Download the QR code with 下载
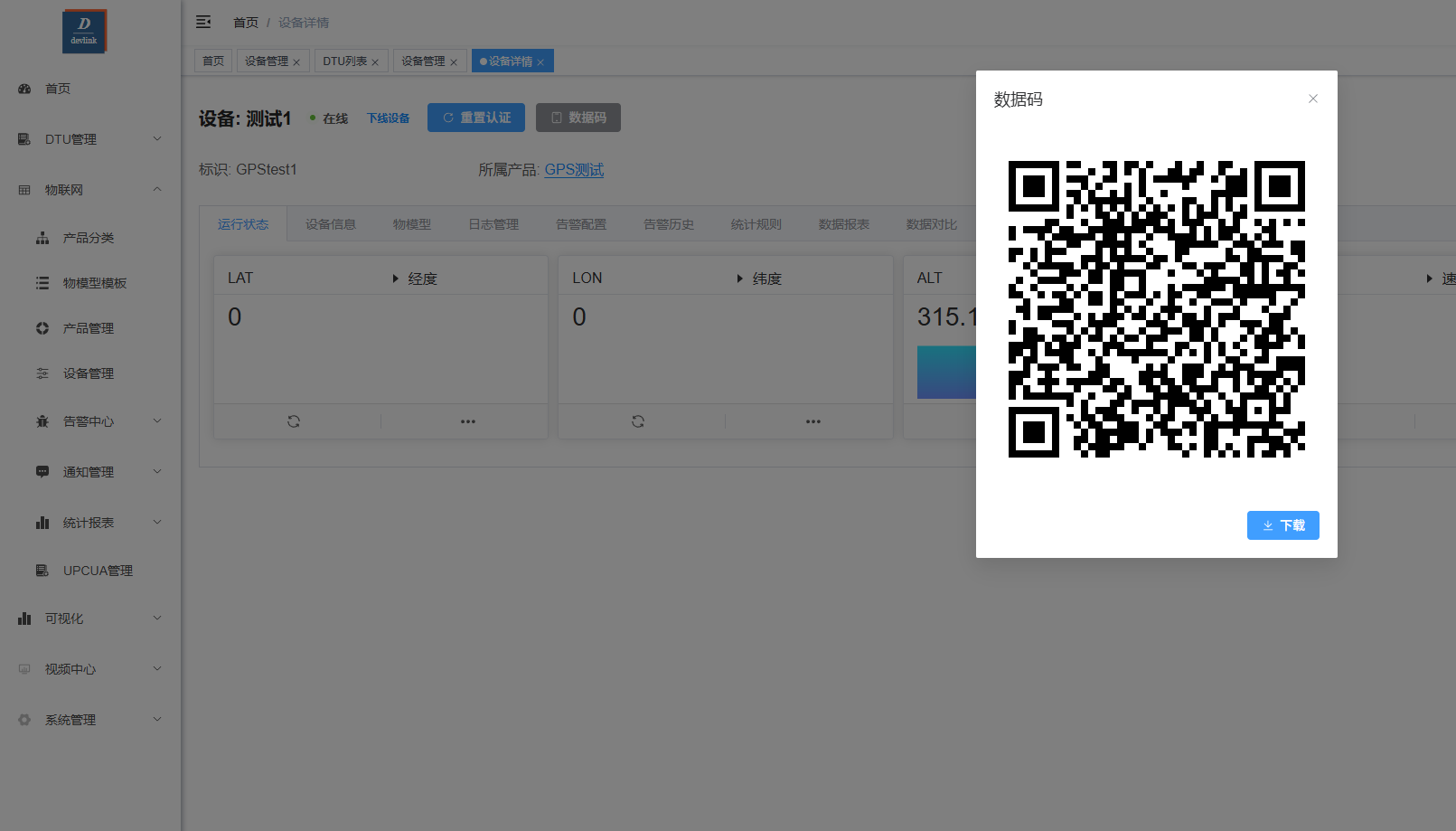The image size is (1456, 831). [1283, 525]
